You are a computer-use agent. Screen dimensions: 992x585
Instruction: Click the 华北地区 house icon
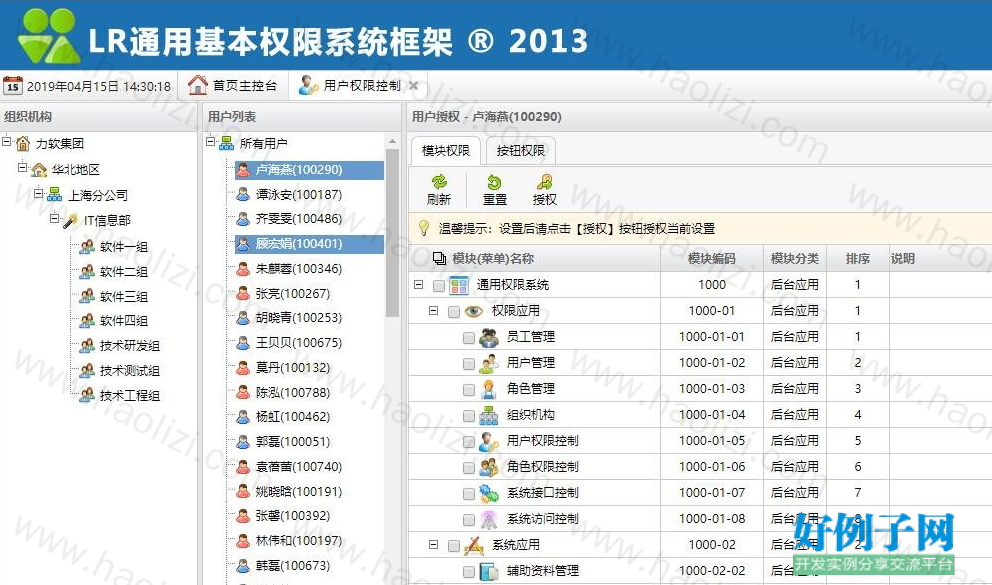pyautogui.click(x=39, y=169)
